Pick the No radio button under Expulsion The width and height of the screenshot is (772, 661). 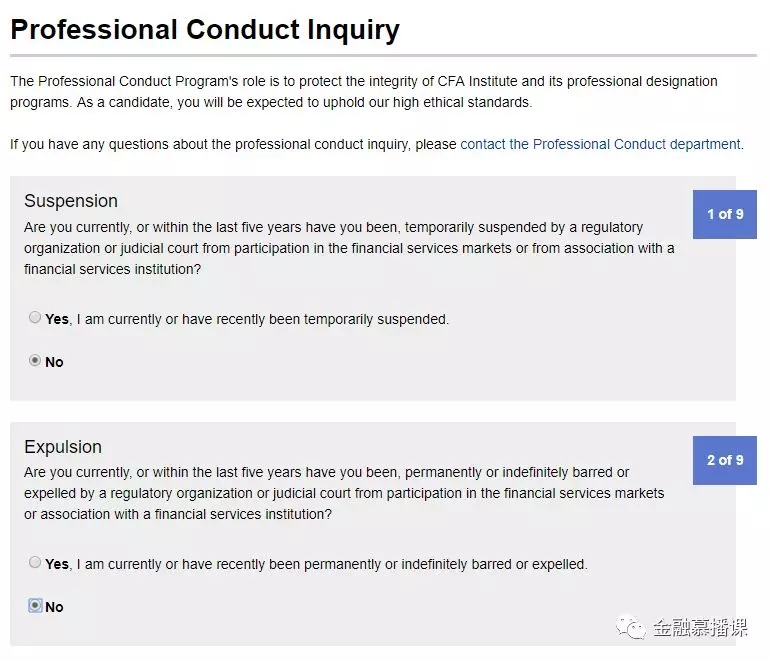pos(35,606)
